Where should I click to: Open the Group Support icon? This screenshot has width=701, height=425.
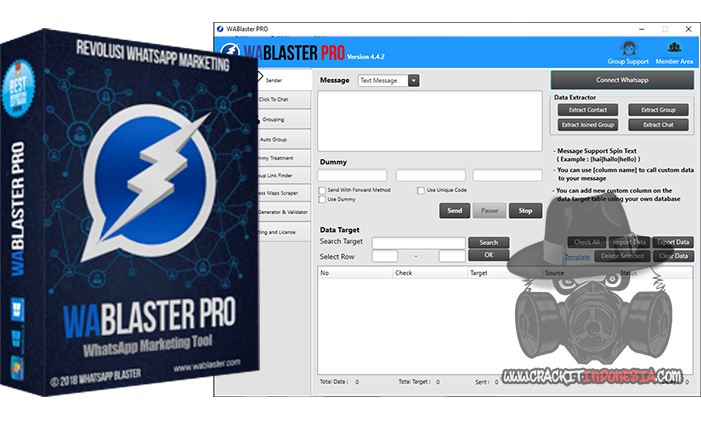point(628,51)
